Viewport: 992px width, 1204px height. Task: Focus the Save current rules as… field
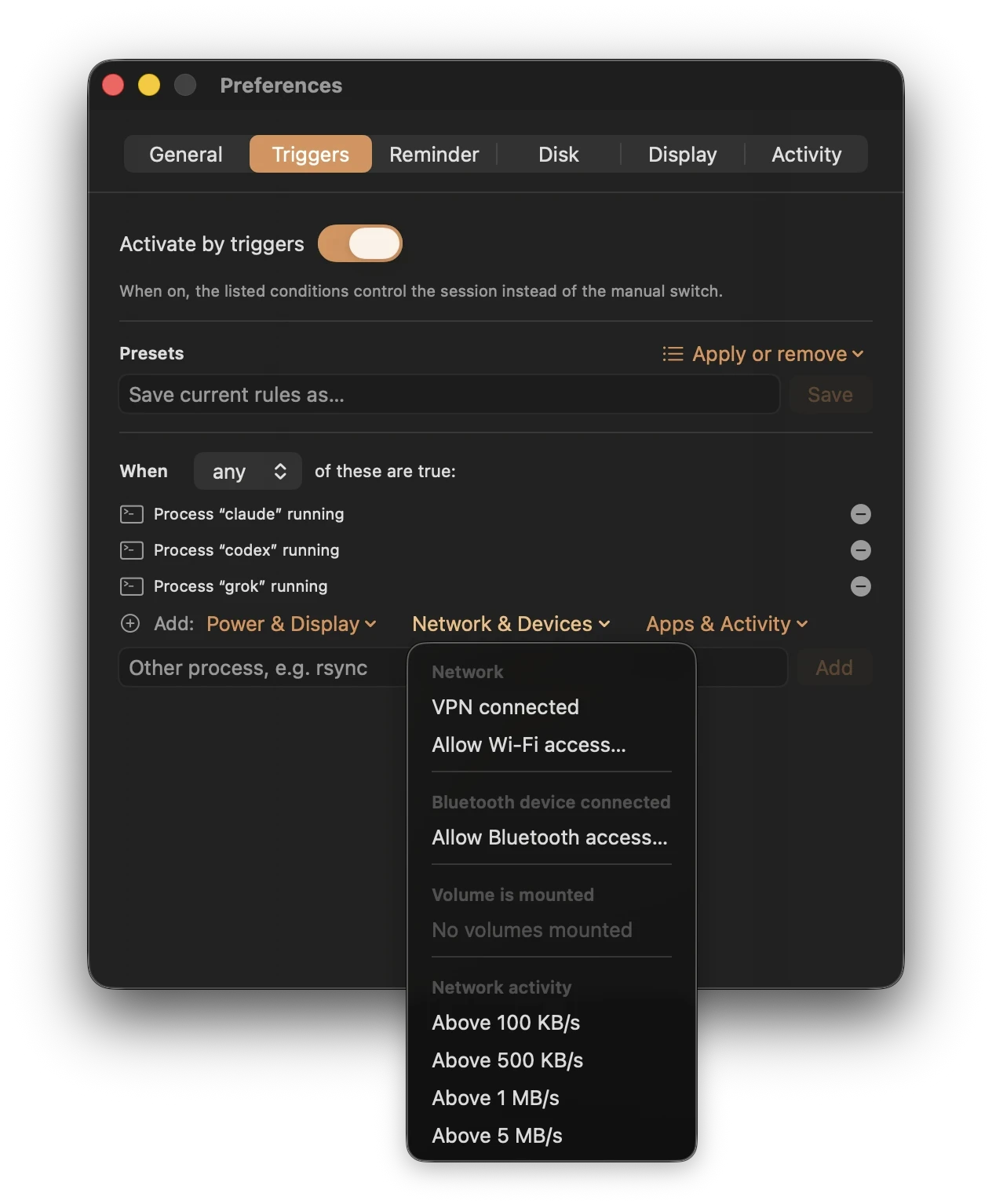pyautogui.click(x=449, y=394)
